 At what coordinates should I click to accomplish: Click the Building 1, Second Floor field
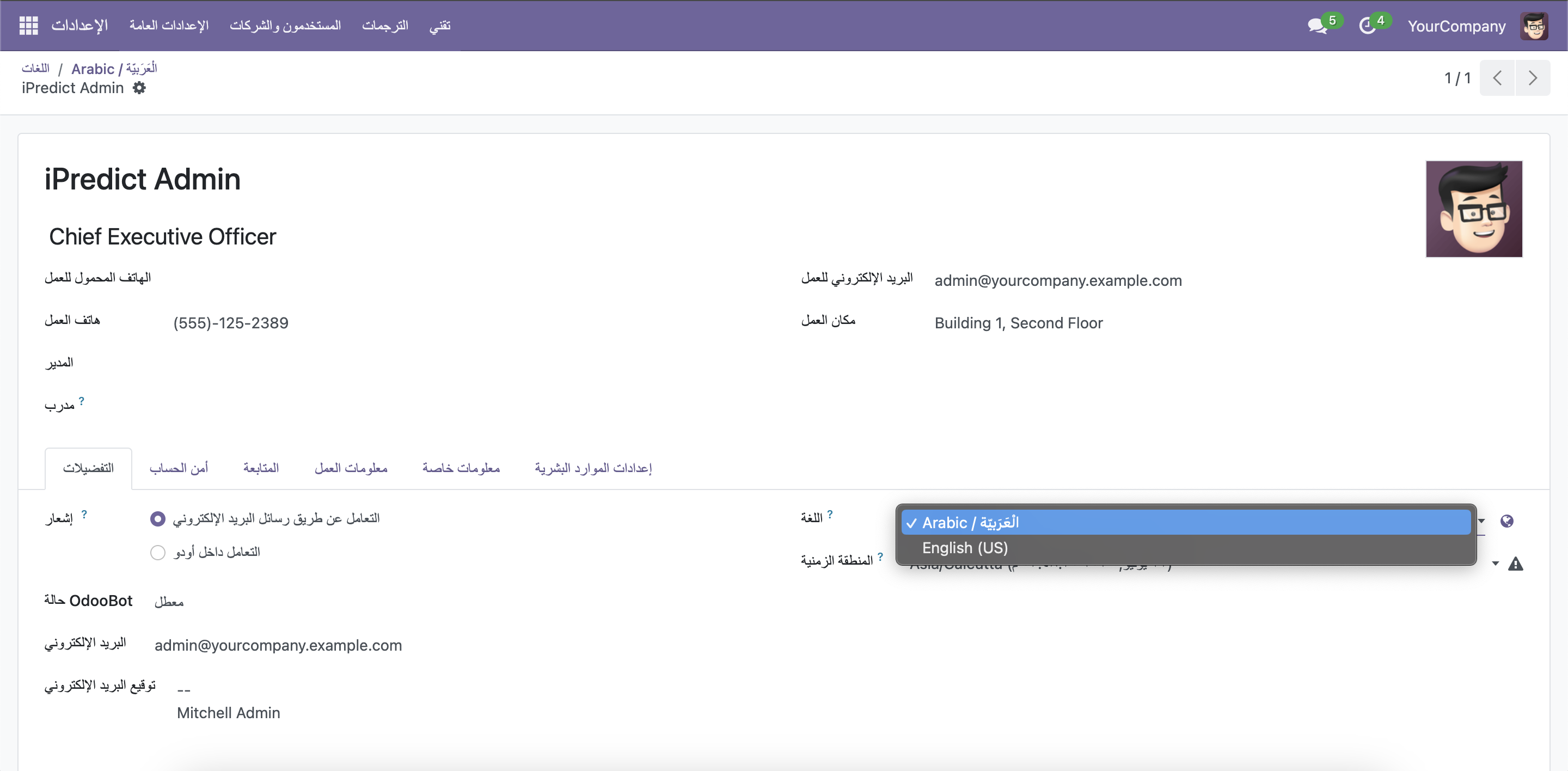tap(1019, 323)
